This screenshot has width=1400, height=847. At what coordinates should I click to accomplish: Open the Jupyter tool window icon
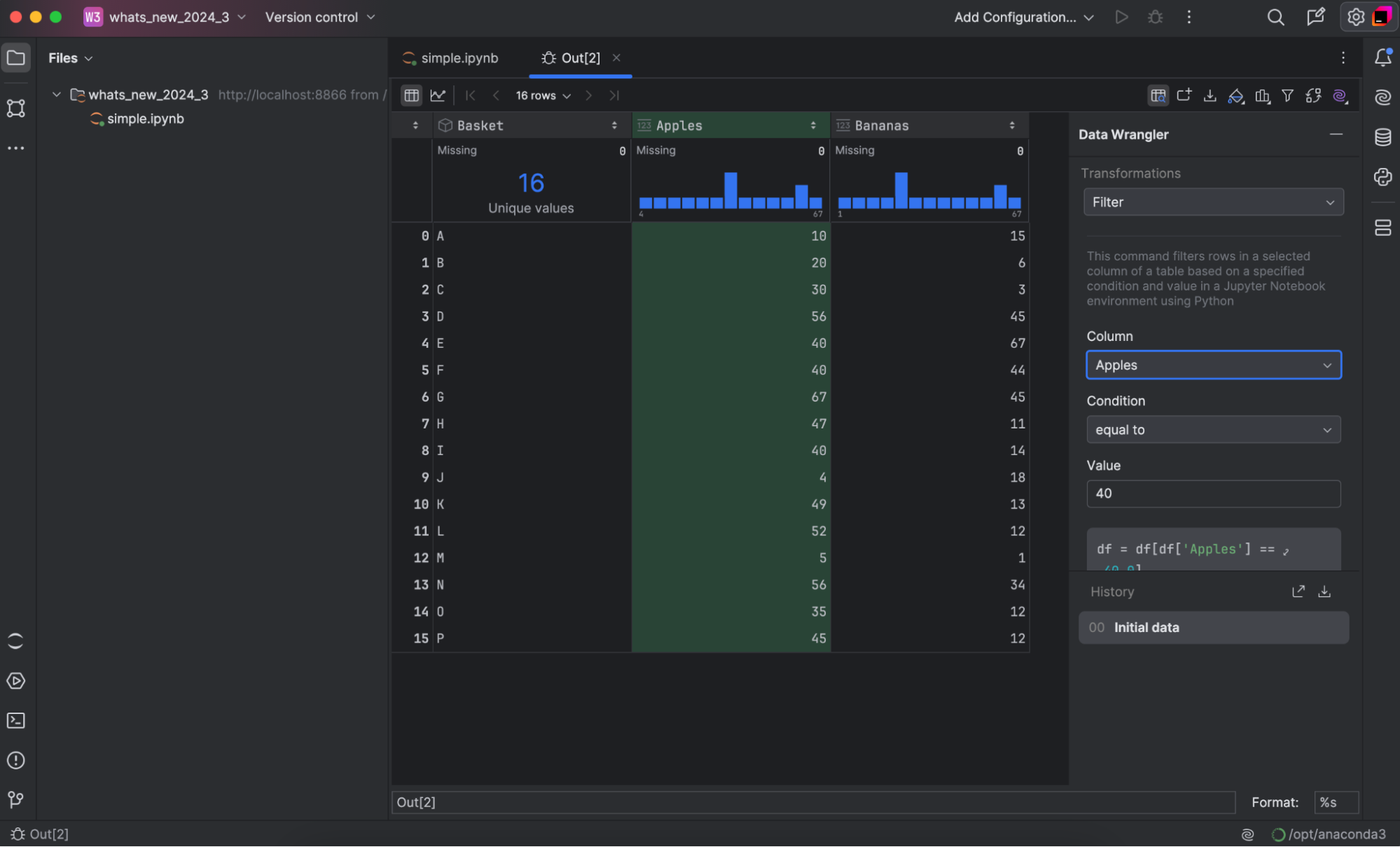click(x=15, y=641)
